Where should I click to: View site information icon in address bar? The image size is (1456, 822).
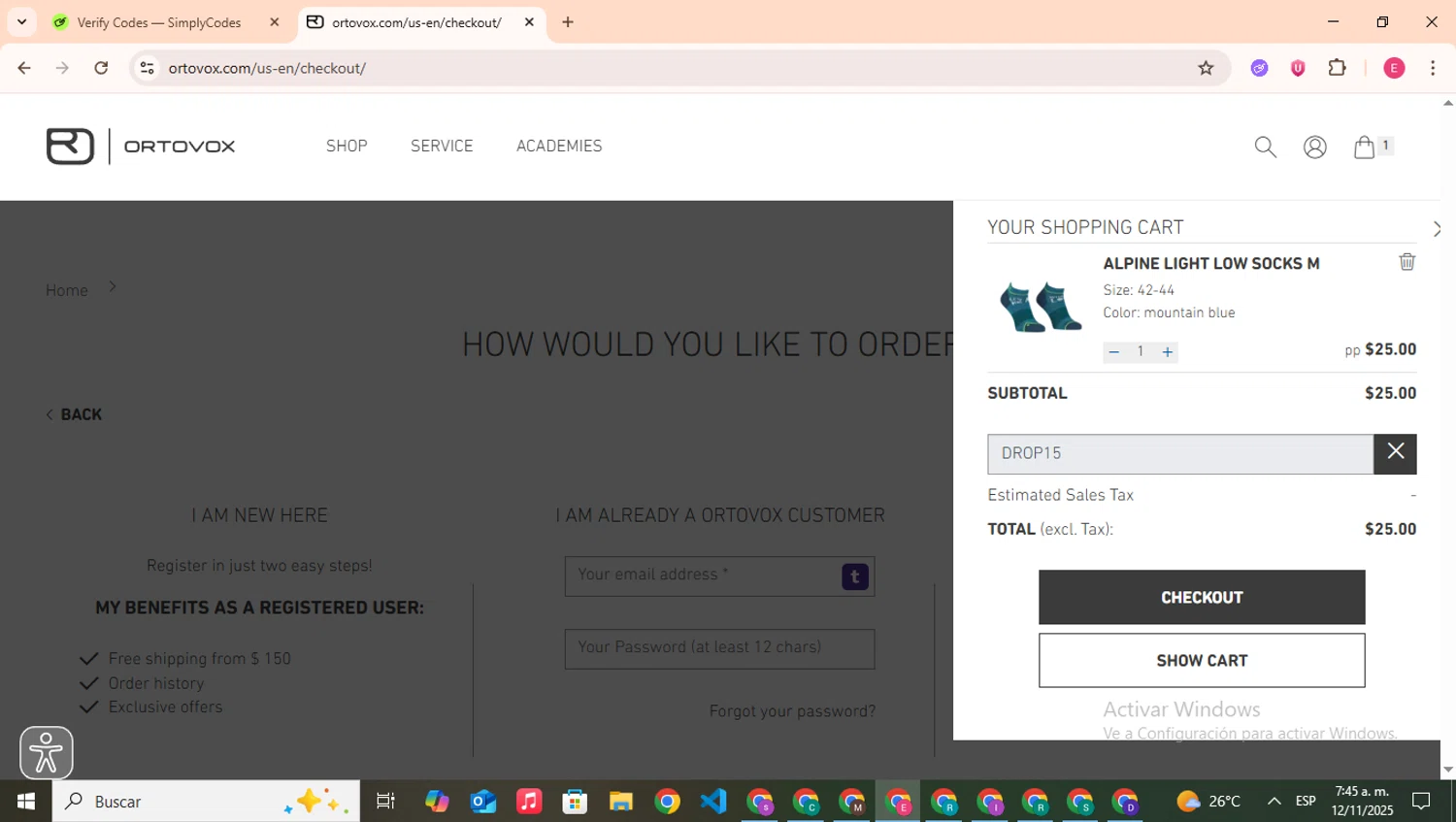tap(148, 68)
